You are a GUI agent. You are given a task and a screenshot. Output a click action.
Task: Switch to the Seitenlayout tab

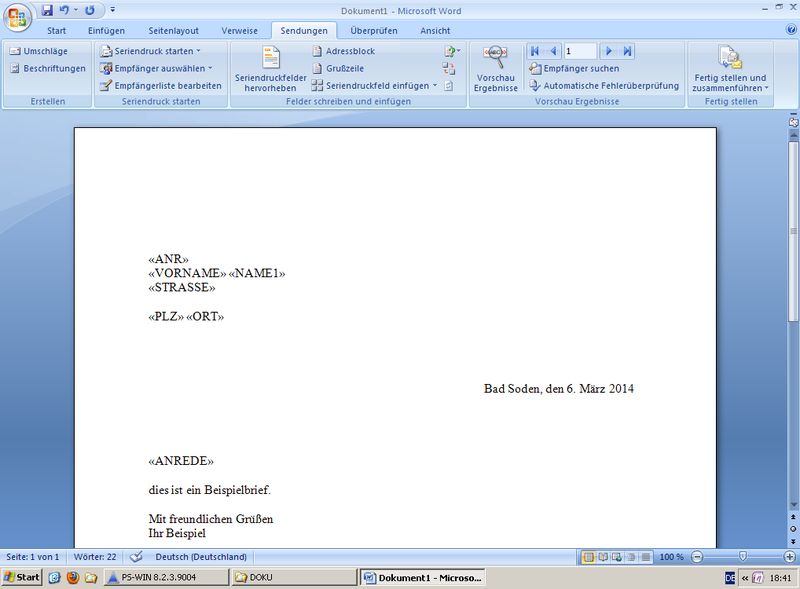pos(173,31)
